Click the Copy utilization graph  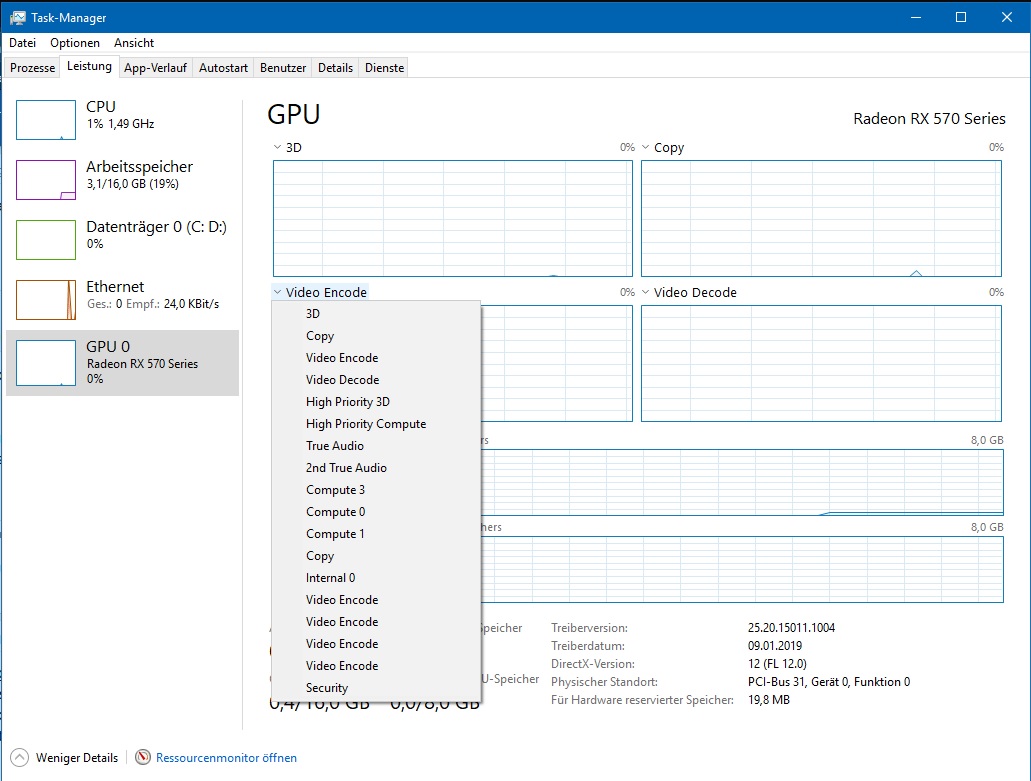click(821, 218)
